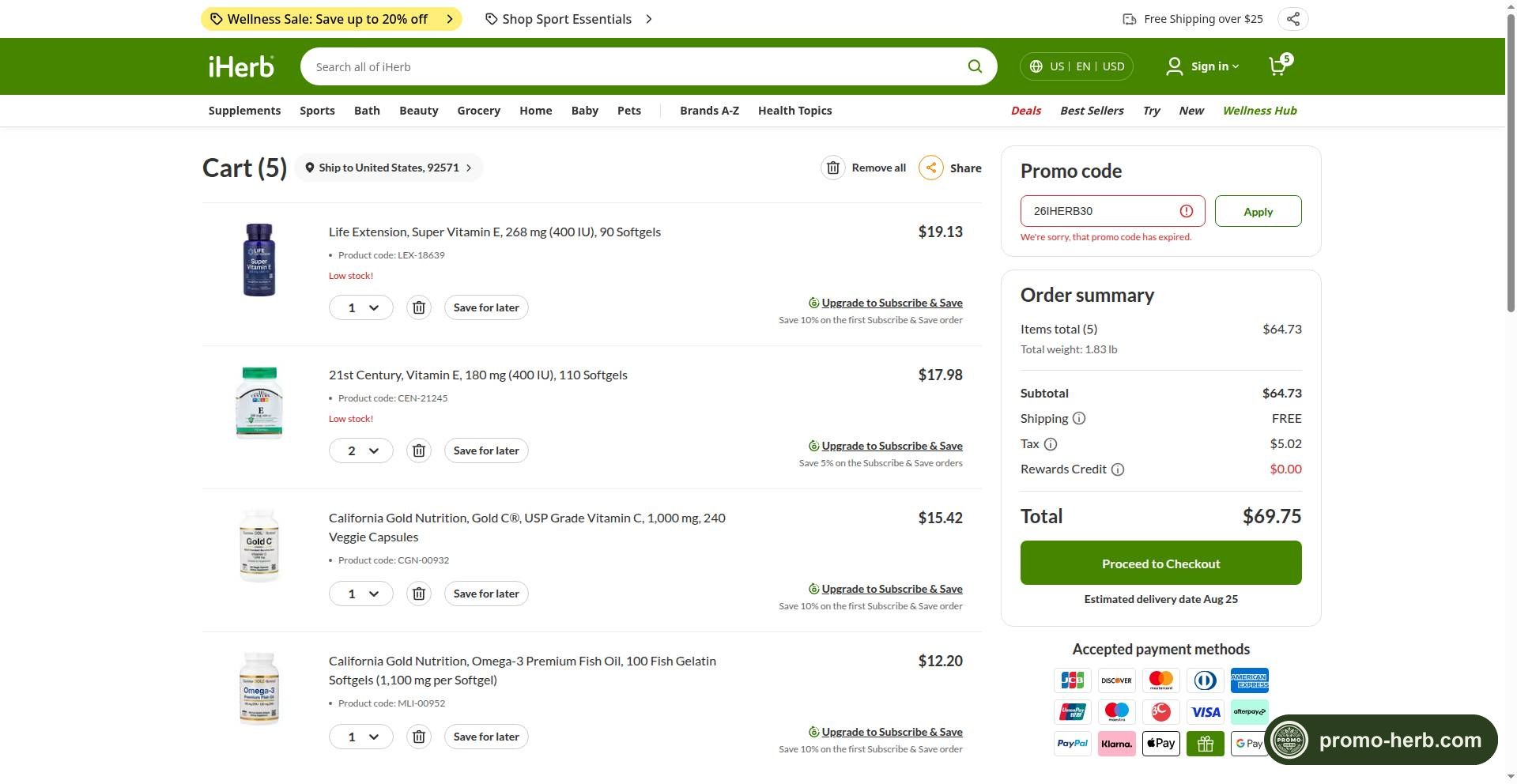Save 21st Century Vitamin E for later
Image resolution: width=1517 pixels, height=784 pixels.
[x=486, y=450]
